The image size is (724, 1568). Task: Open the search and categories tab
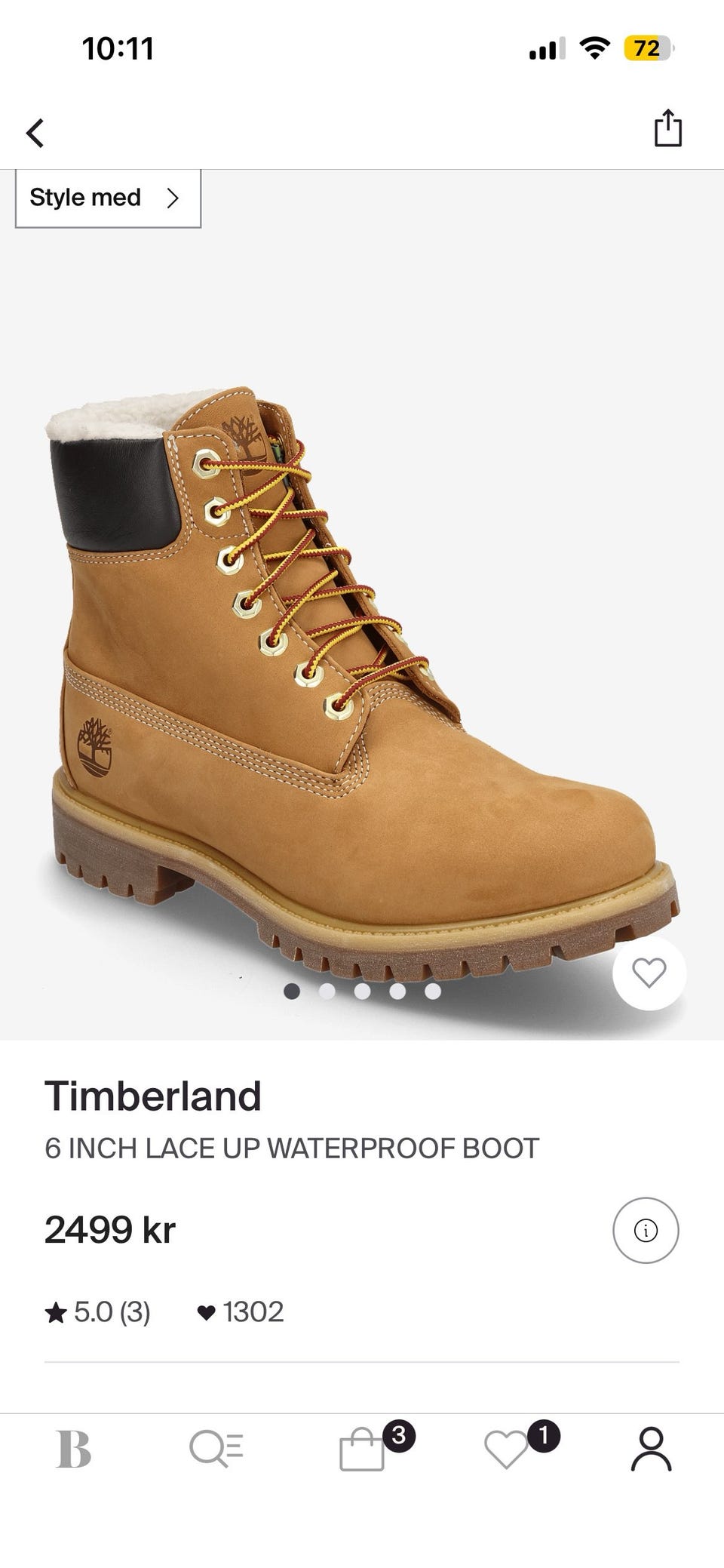[x=216, y=1450]
